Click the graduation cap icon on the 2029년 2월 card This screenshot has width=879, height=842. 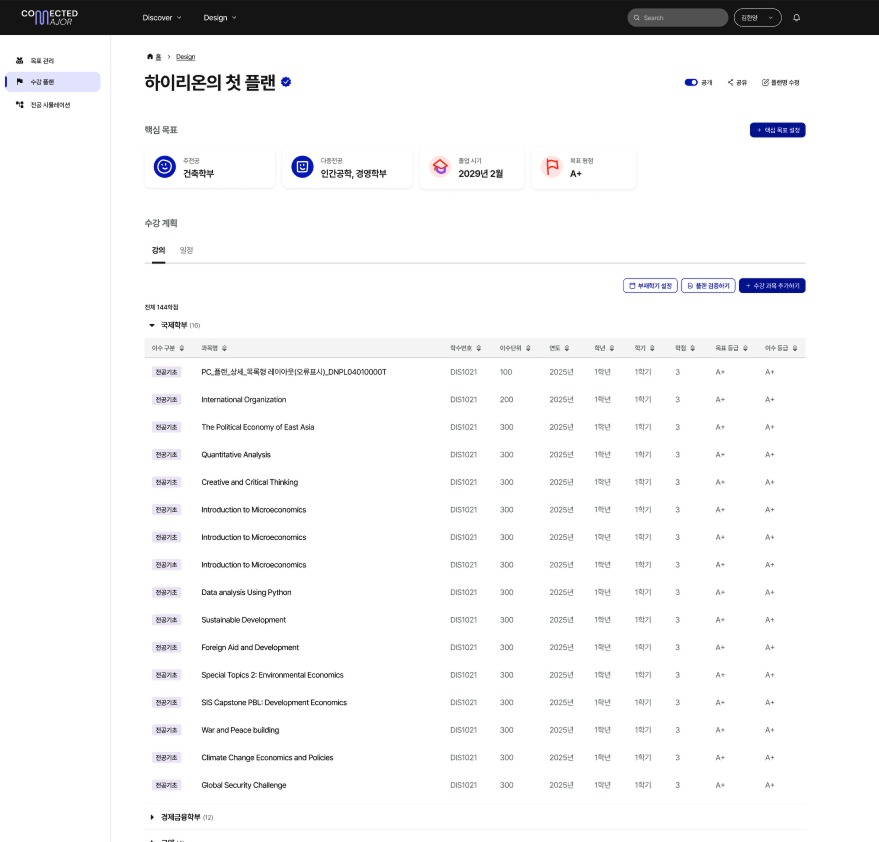coord(440,167)
